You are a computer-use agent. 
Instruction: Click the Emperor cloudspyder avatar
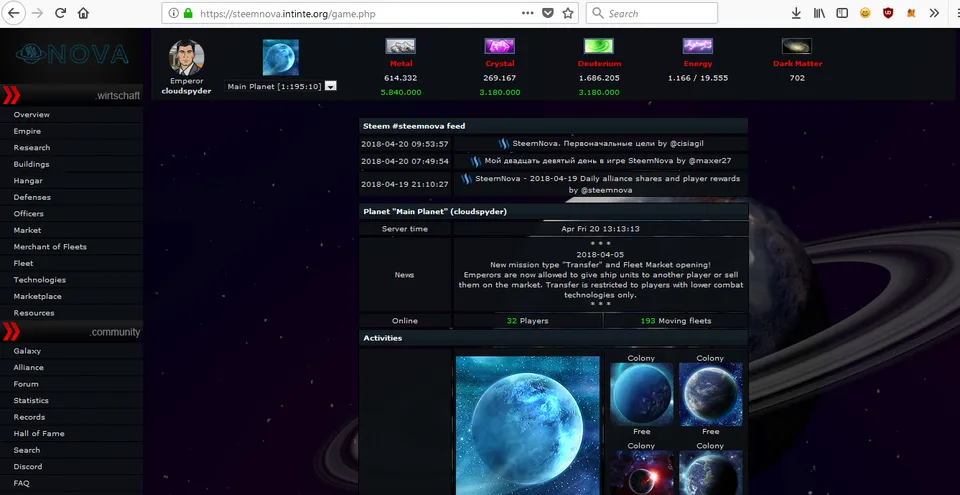click(x=186, y=57)
